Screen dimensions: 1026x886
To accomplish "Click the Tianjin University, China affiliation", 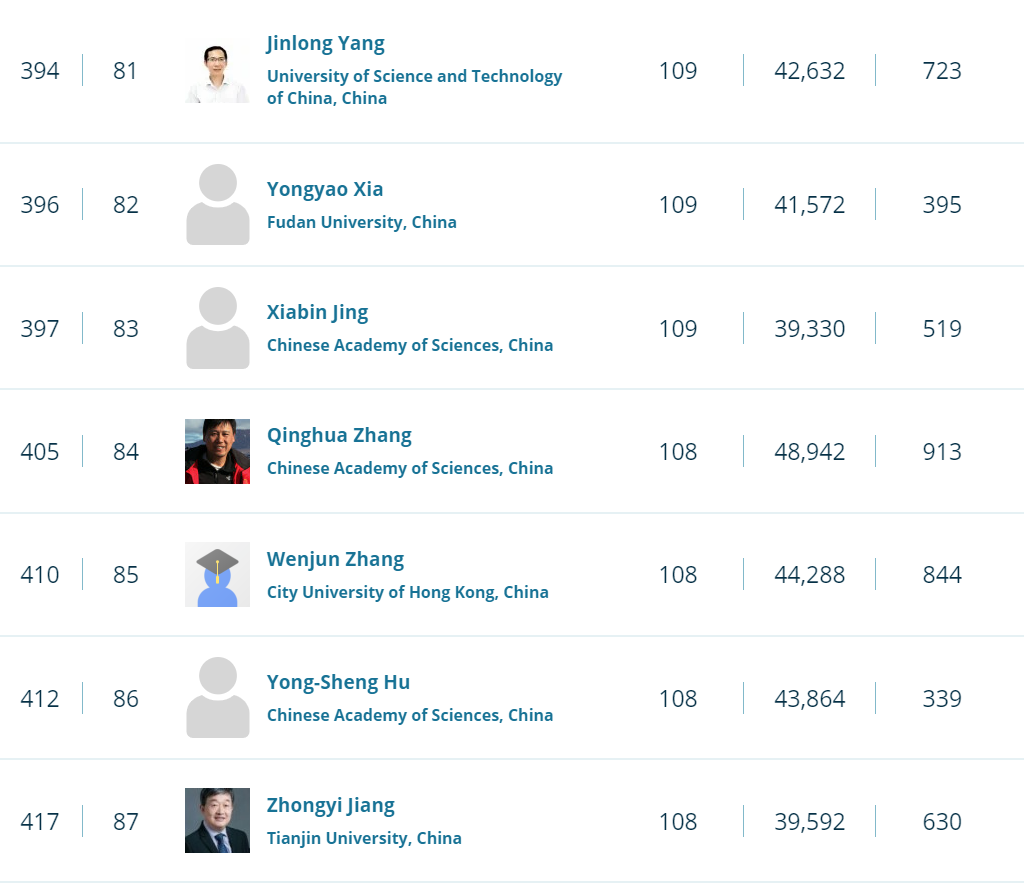I will (x=364, y=838).
